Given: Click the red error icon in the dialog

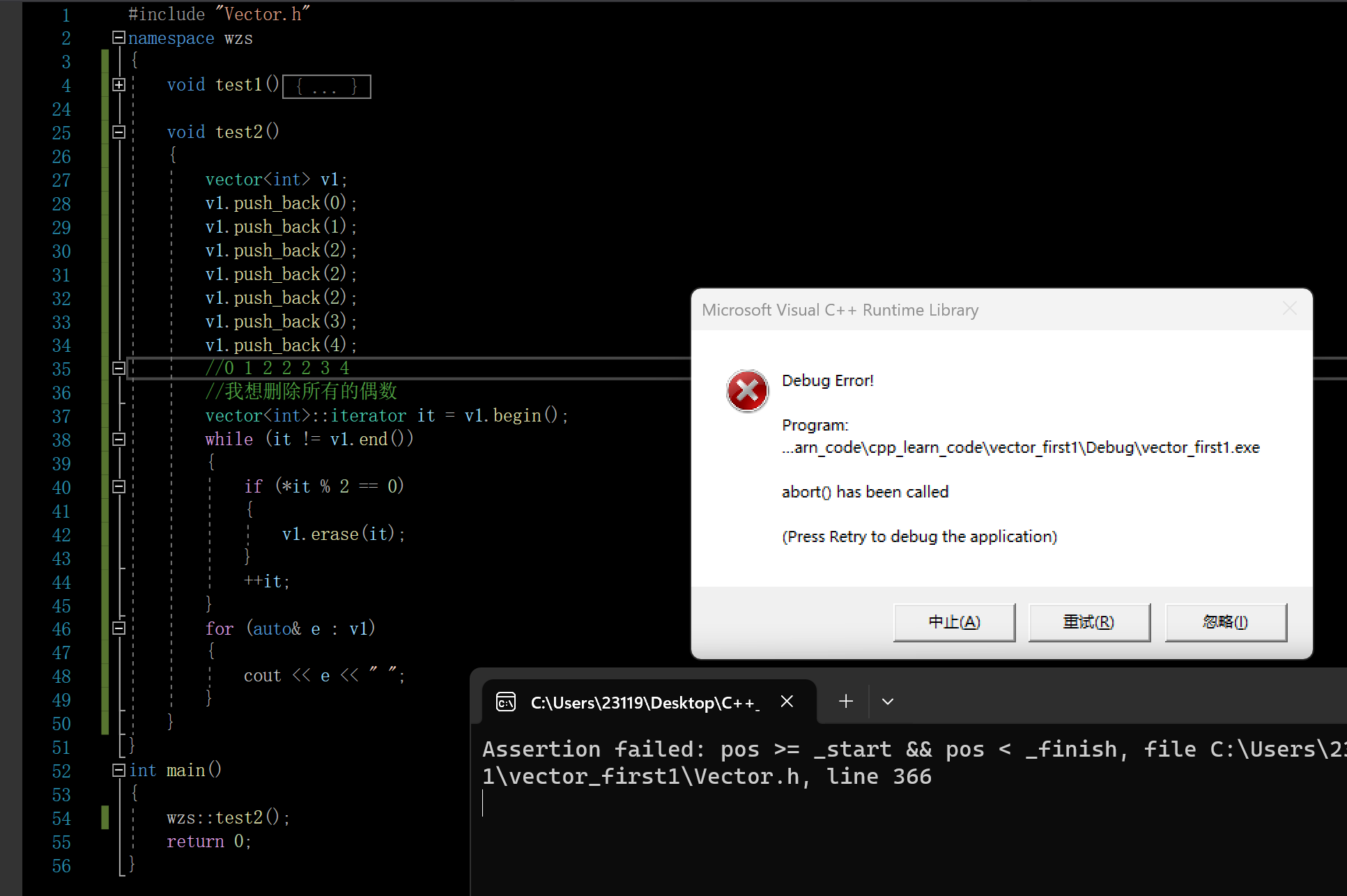Looking at the screenshot, I should (x=747, y=391).
